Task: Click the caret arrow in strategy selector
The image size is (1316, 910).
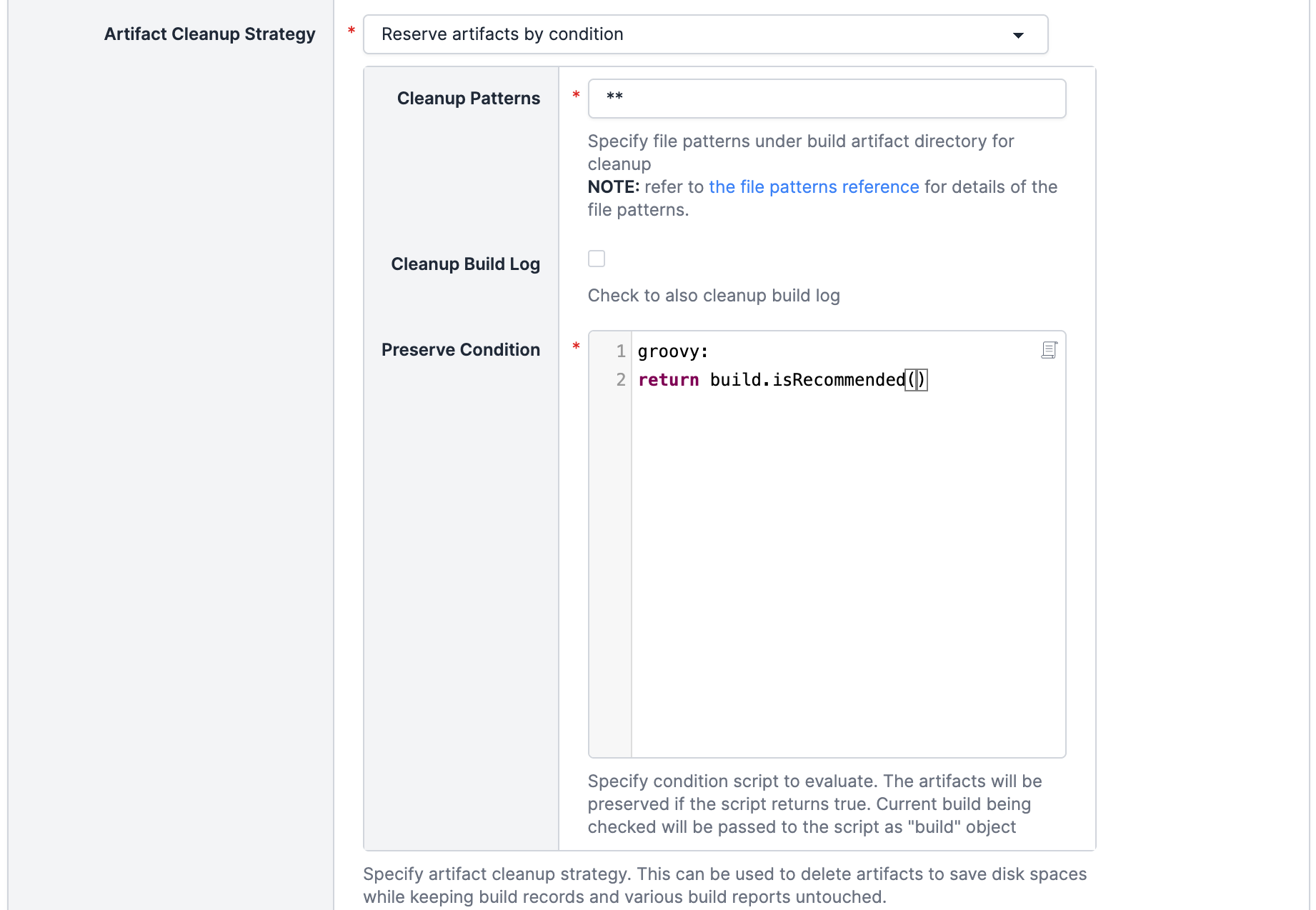Action: click(1018, 35)
